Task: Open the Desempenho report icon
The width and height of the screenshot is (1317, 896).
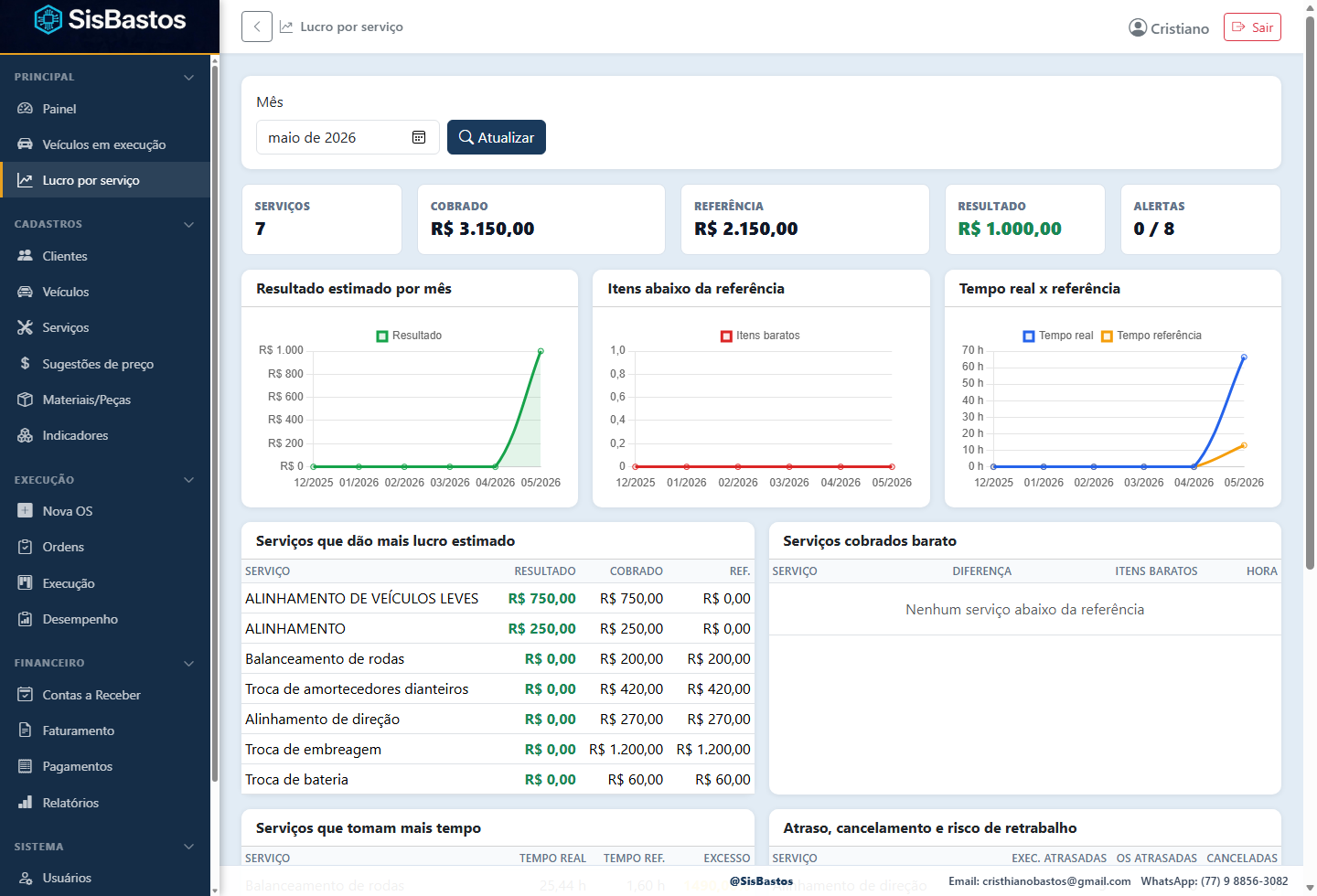Action: [x=26, y=619]
